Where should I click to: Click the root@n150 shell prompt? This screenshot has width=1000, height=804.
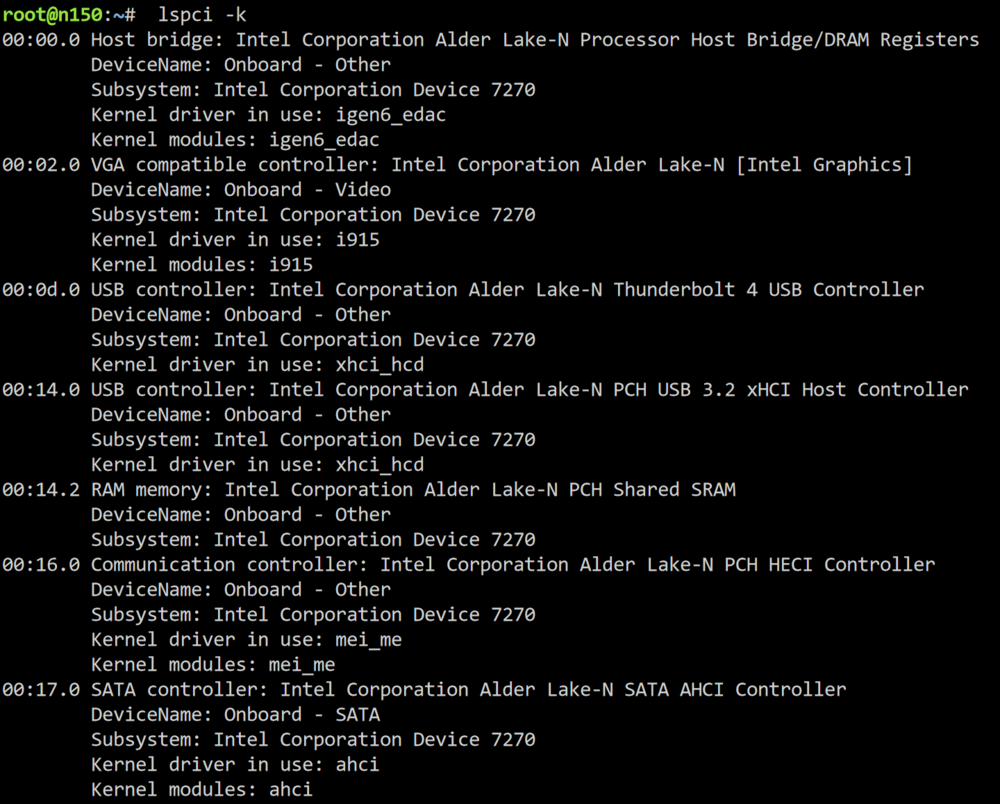[68, 15]
